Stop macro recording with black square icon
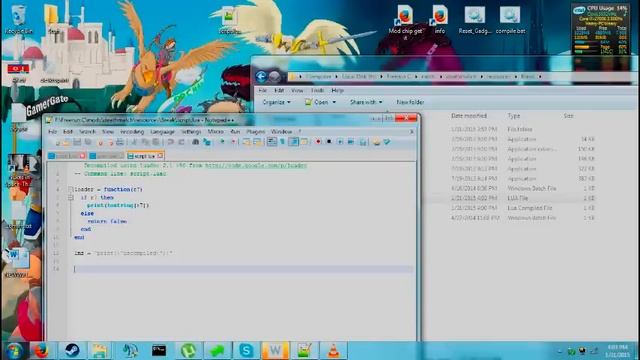The width and height of the screenshot is (640, 360). pos(329,142)
